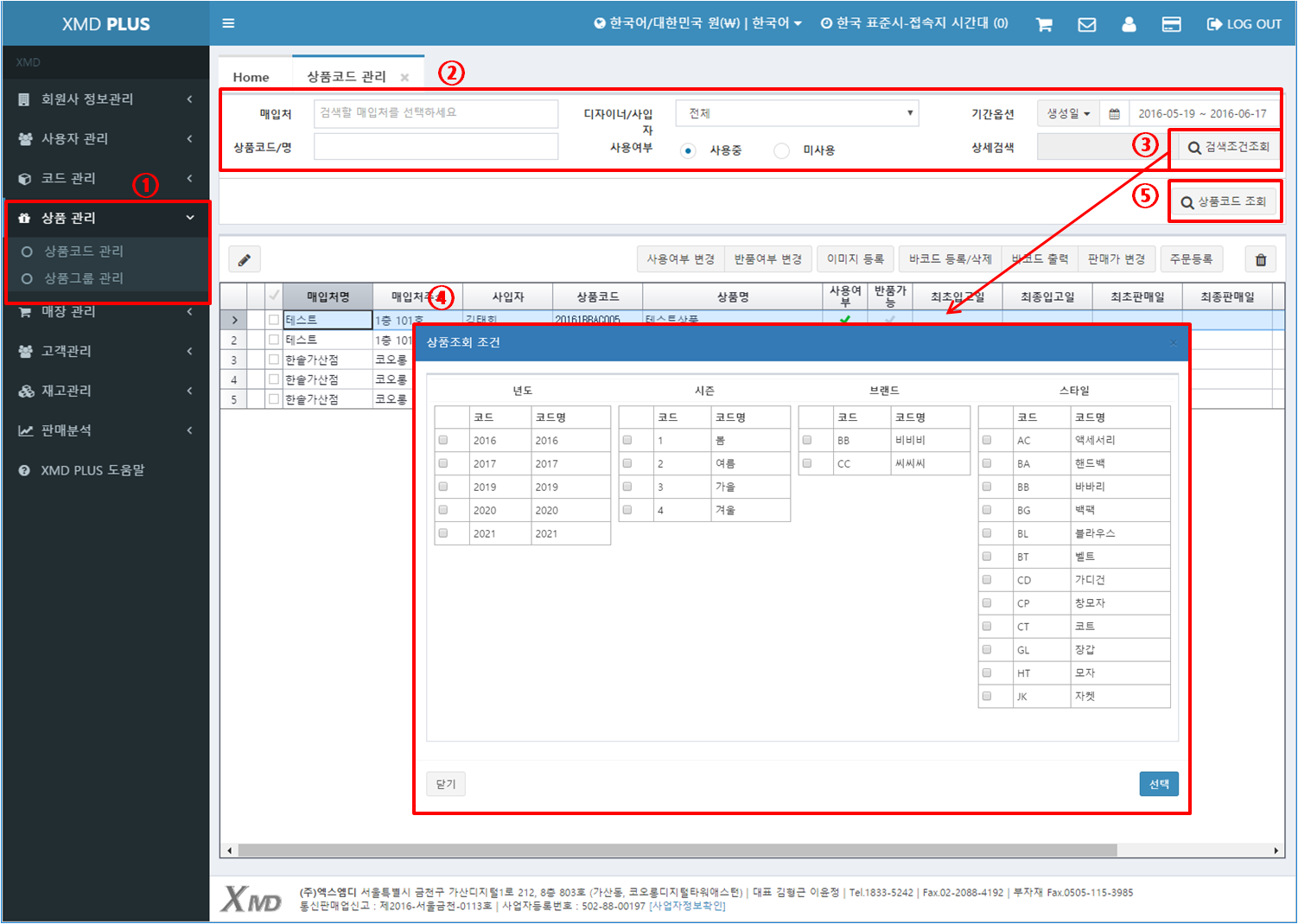Screen dimensions: 1298x924
Task: Check style 액세서리 checkbox
Action: [x=987, y=440]
